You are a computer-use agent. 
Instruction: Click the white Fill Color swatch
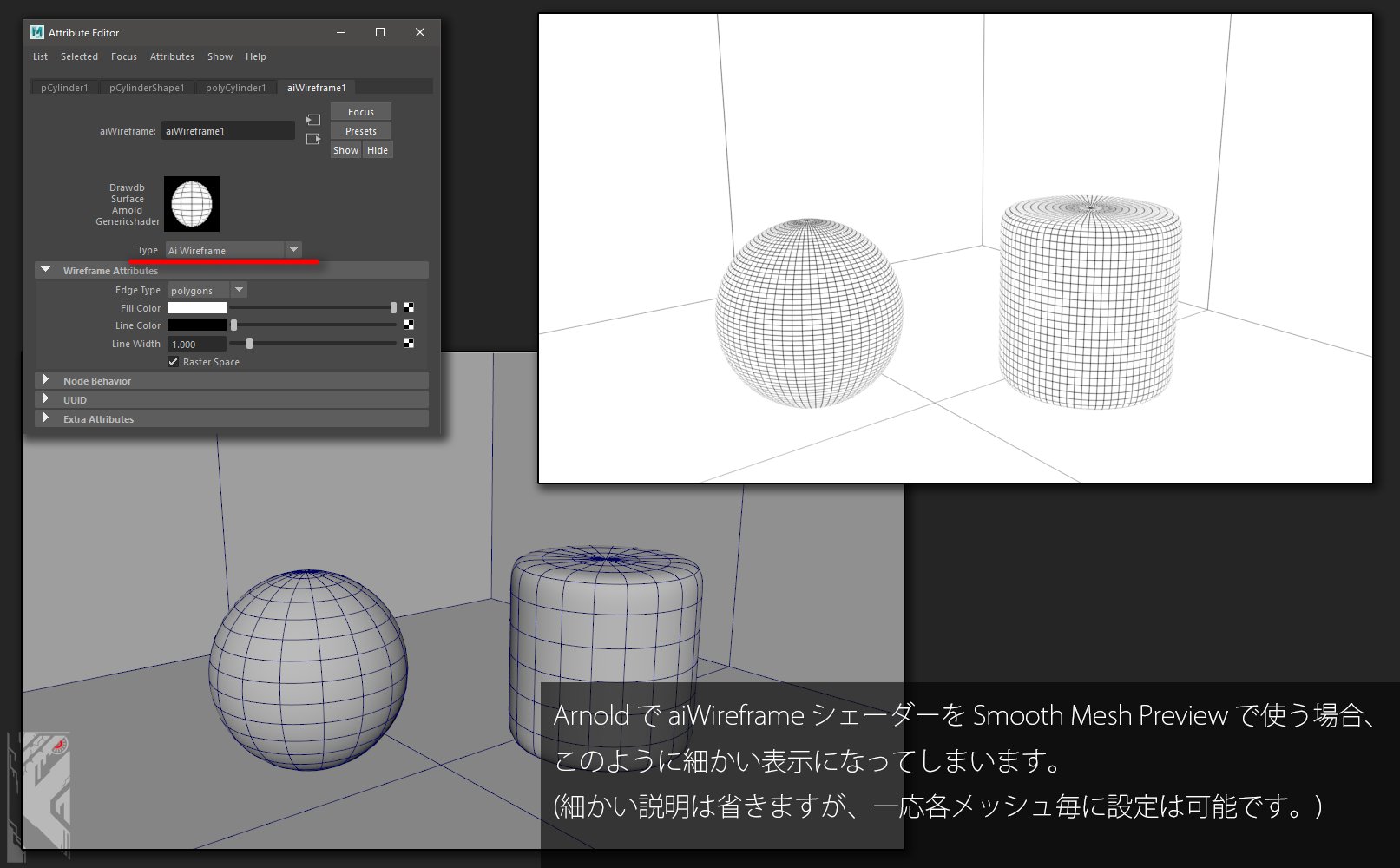click(197, 307)
